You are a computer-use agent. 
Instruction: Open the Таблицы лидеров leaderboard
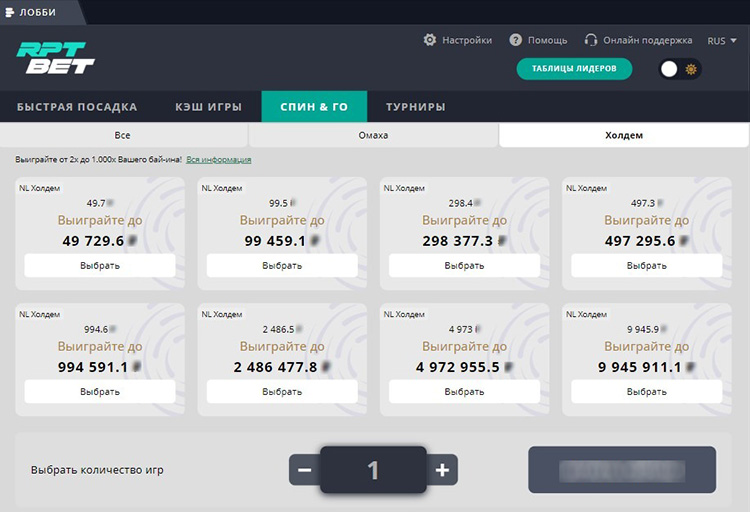click(574, 69)
